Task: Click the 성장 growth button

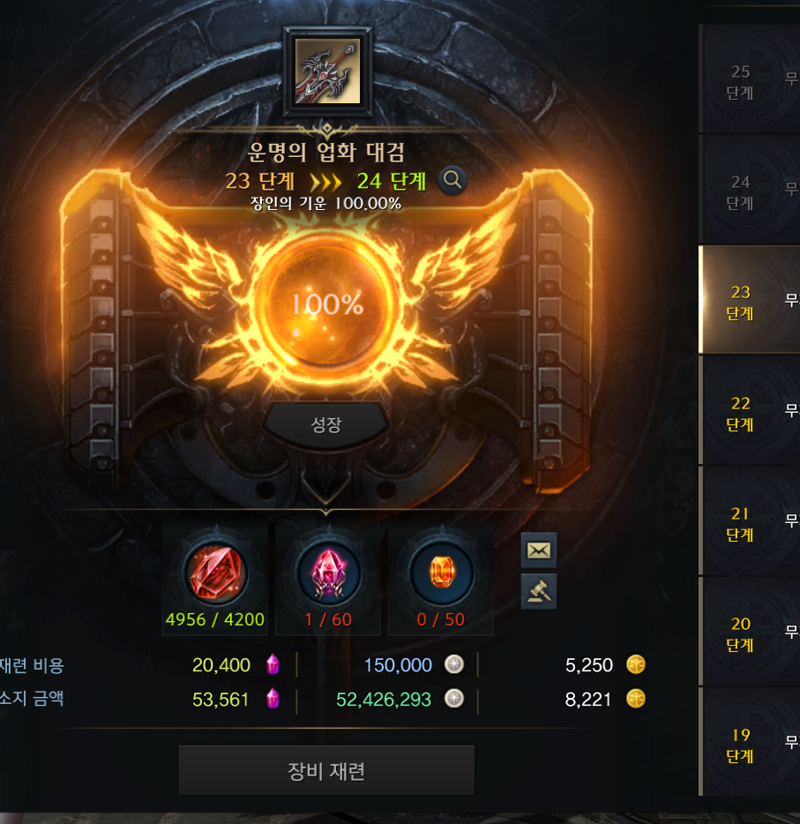Action: 326,425
